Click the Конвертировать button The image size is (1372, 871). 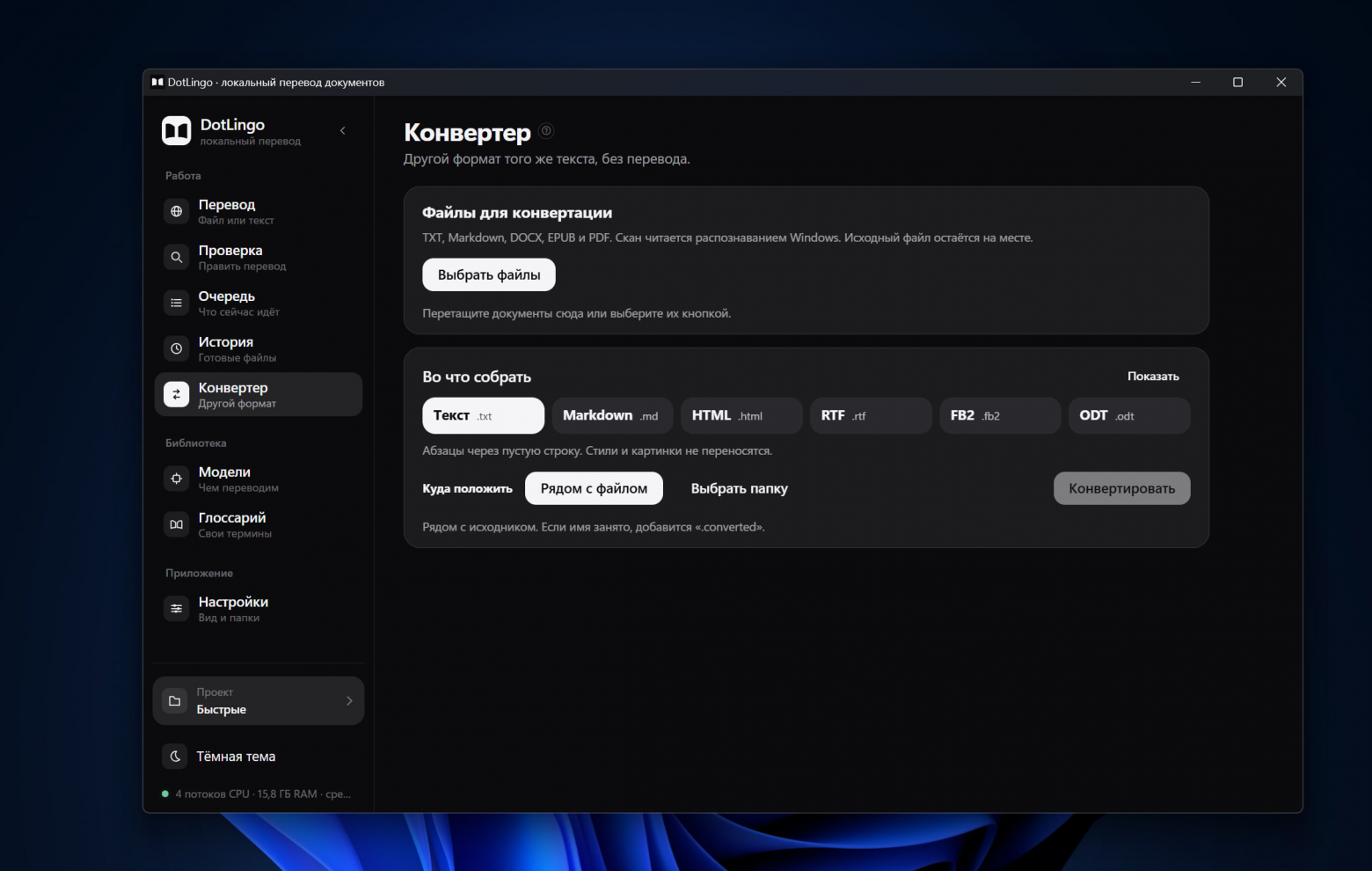pos(1122,488)
